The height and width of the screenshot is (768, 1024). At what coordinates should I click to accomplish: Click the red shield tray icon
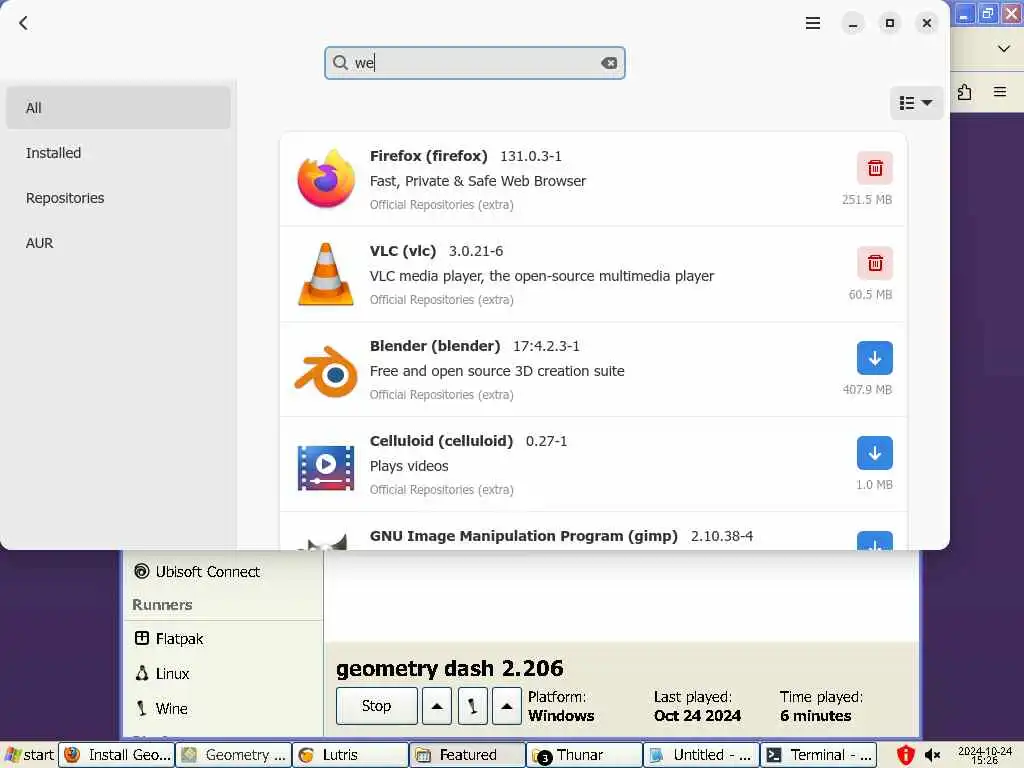coord(905,755)
